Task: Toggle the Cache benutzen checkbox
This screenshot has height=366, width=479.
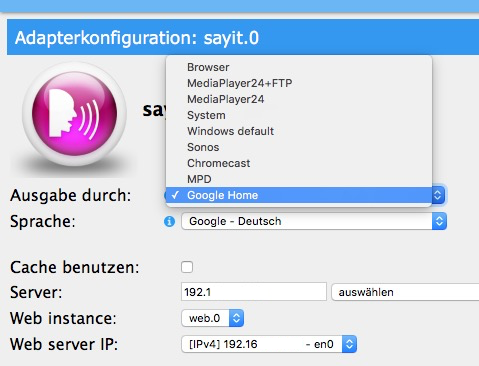Action: (187, 267)
